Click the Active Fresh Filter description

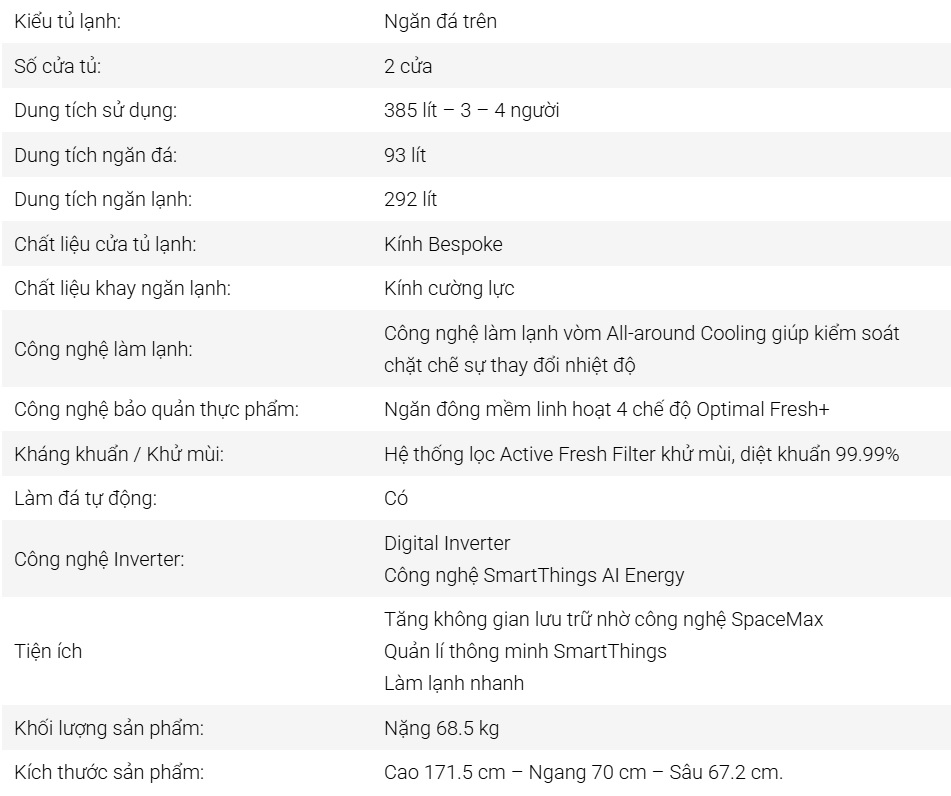(641, 454)
